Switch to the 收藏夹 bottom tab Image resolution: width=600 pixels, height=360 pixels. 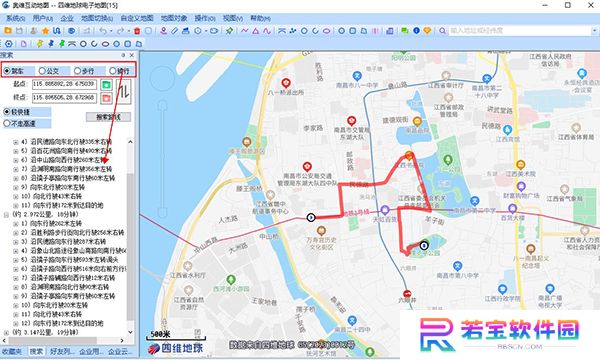click(12, 351)
